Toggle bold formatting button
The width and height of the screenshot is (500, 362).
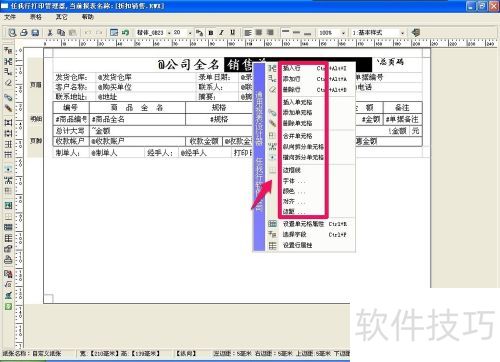pos(211,32)
